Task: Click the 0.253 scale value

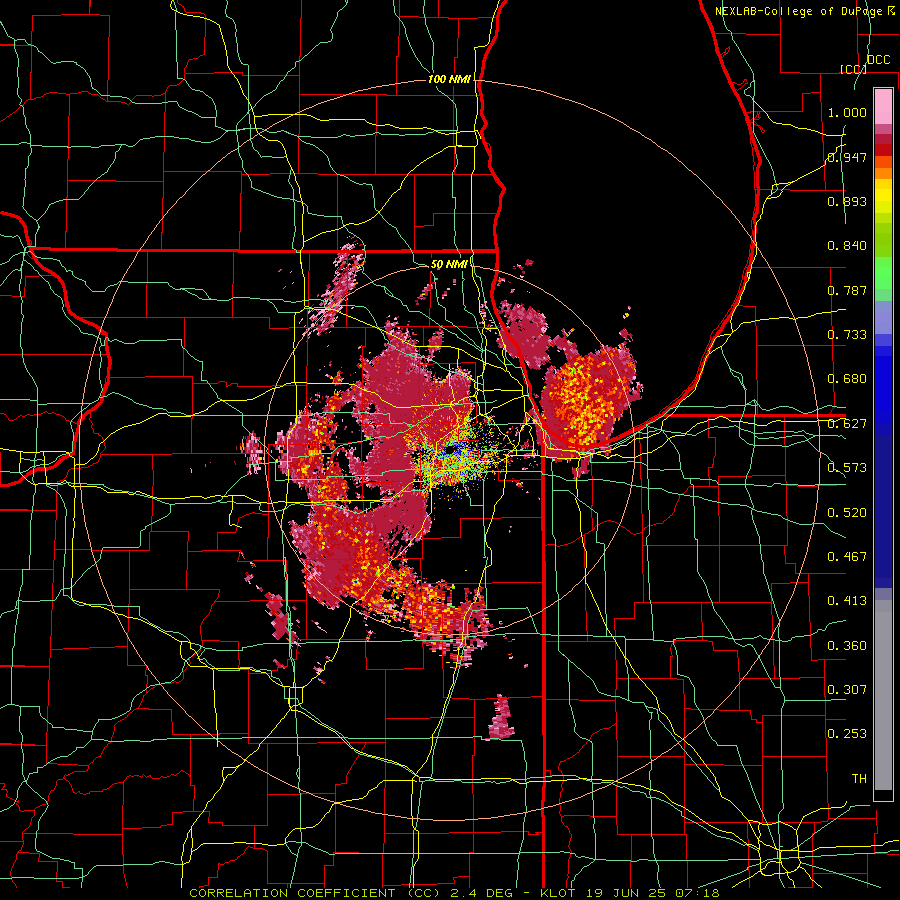Action: [x=847, y=734]
